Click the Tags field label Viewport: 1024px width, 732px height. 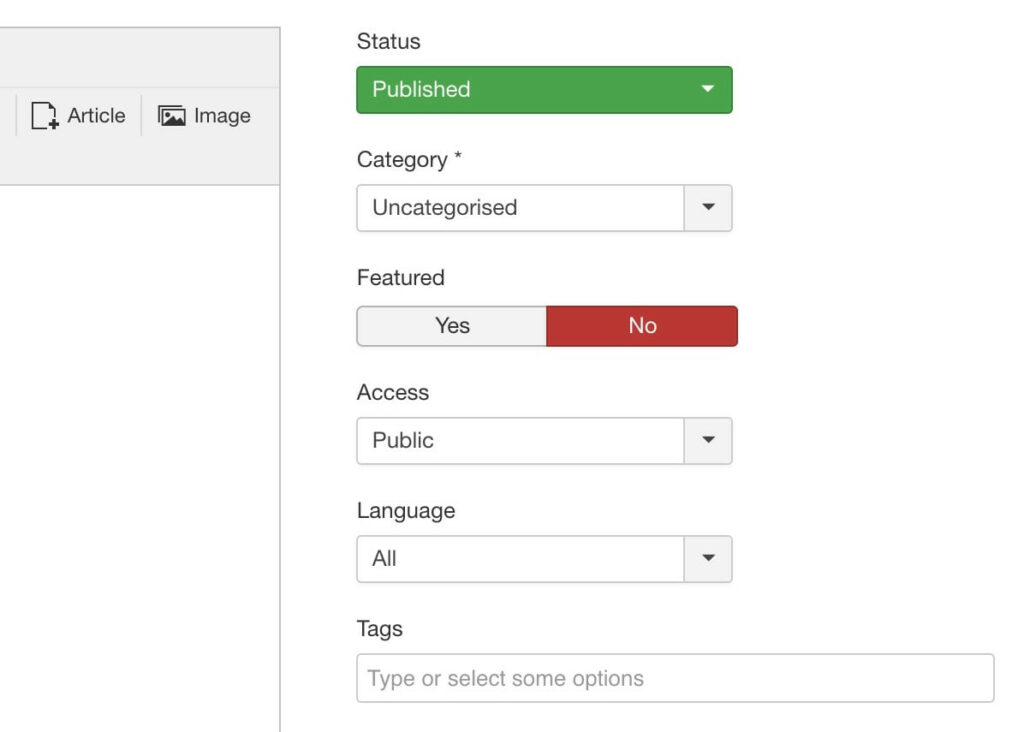pos(379,629)
